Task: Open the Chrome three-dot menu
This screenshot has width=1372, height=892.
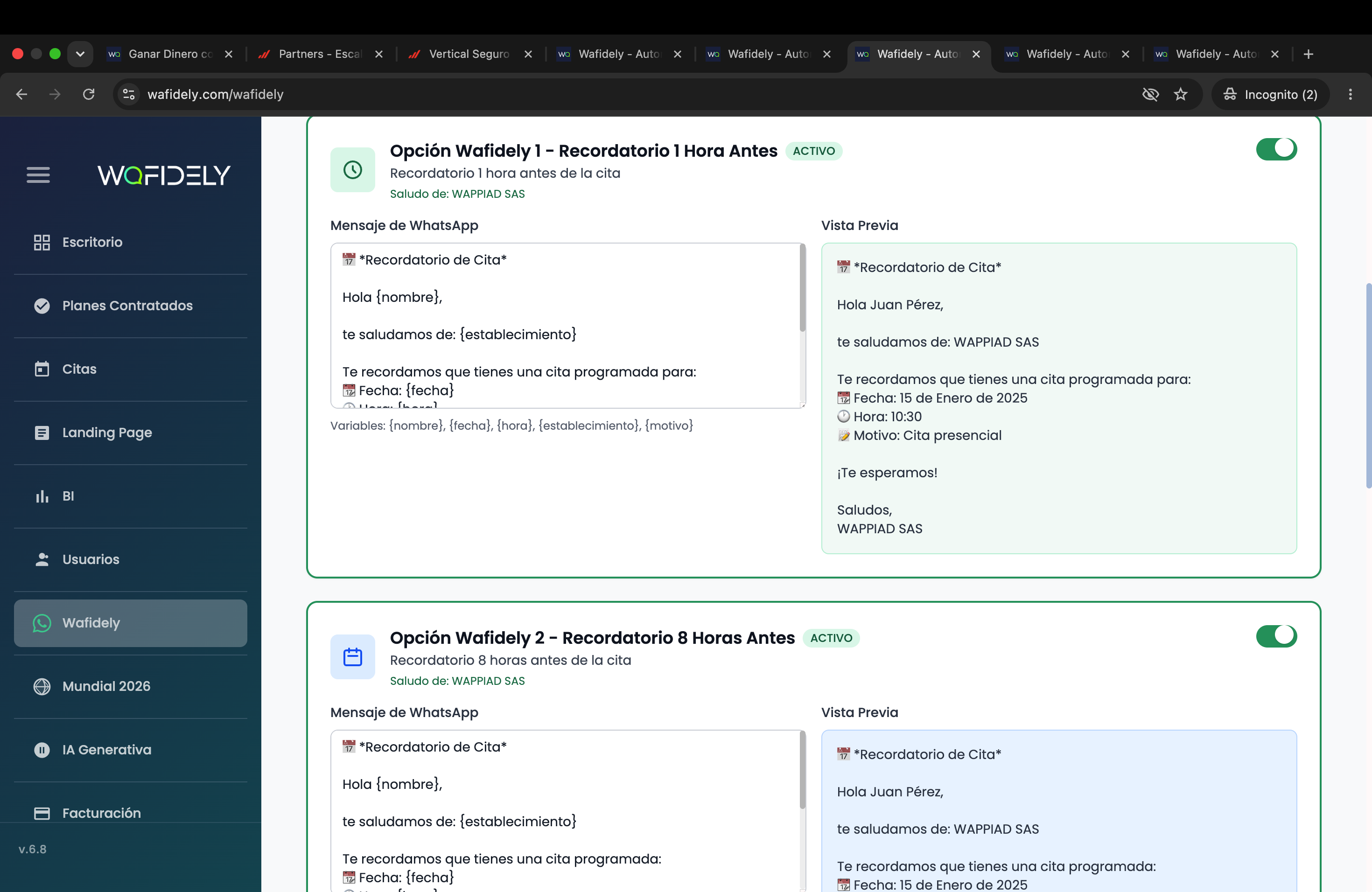Action: point(1350,94)
